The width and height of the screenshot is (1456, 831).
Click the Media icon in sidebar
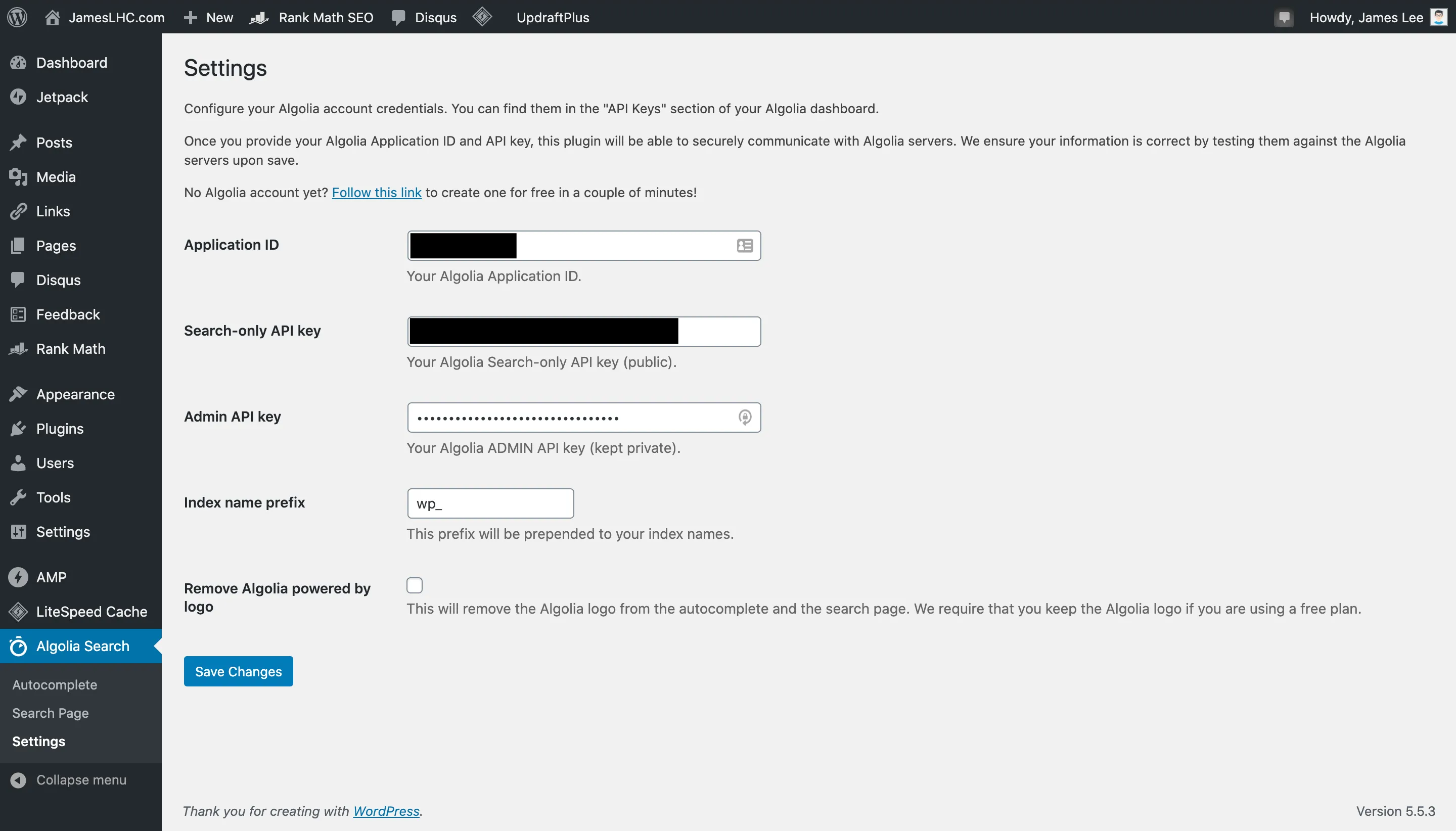(x=18, y=177)
